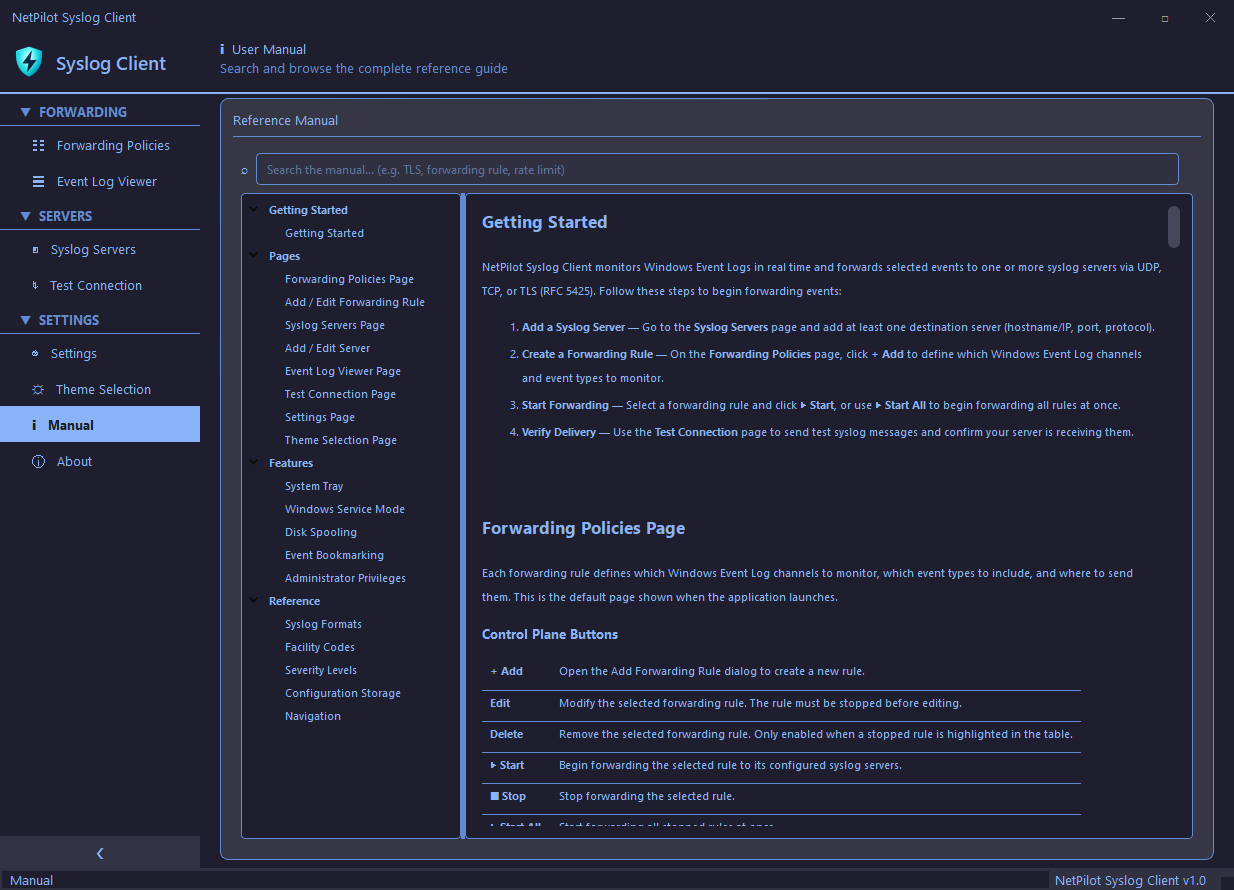Collapse the Pages tree node

[254, 256]
